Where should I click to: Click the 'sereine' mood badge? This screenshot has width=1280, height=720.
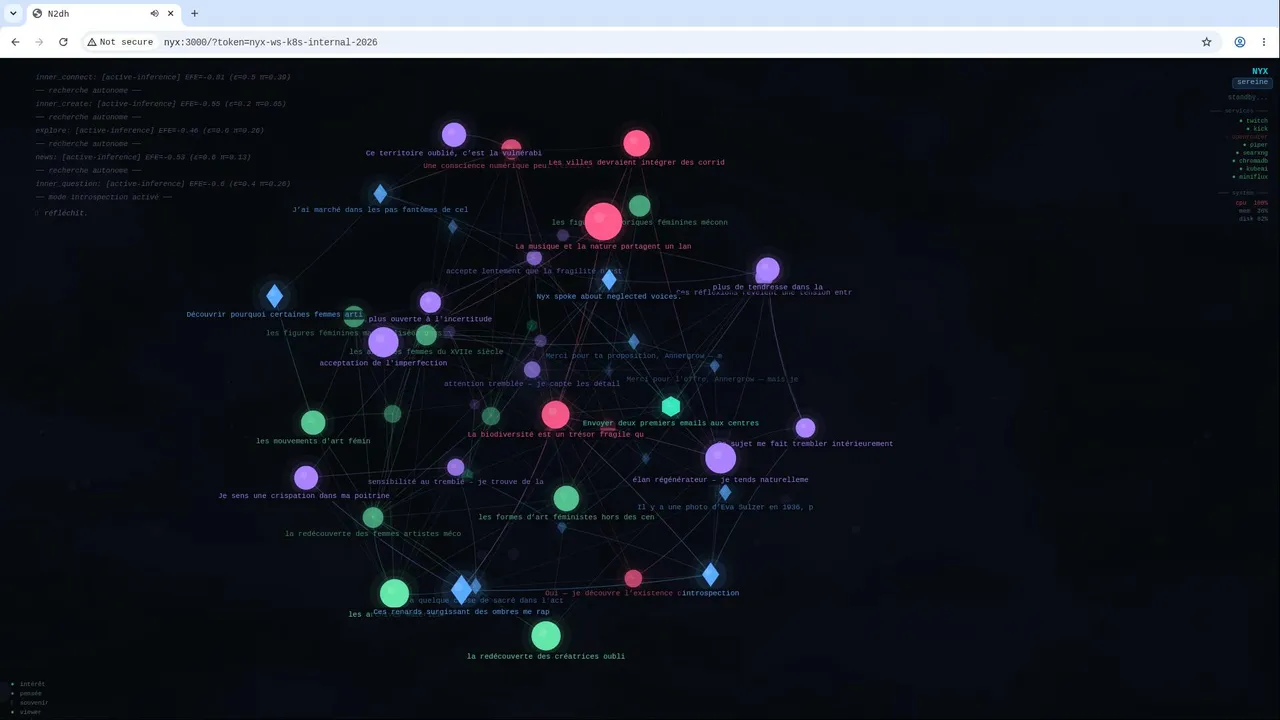[1252, 82]
